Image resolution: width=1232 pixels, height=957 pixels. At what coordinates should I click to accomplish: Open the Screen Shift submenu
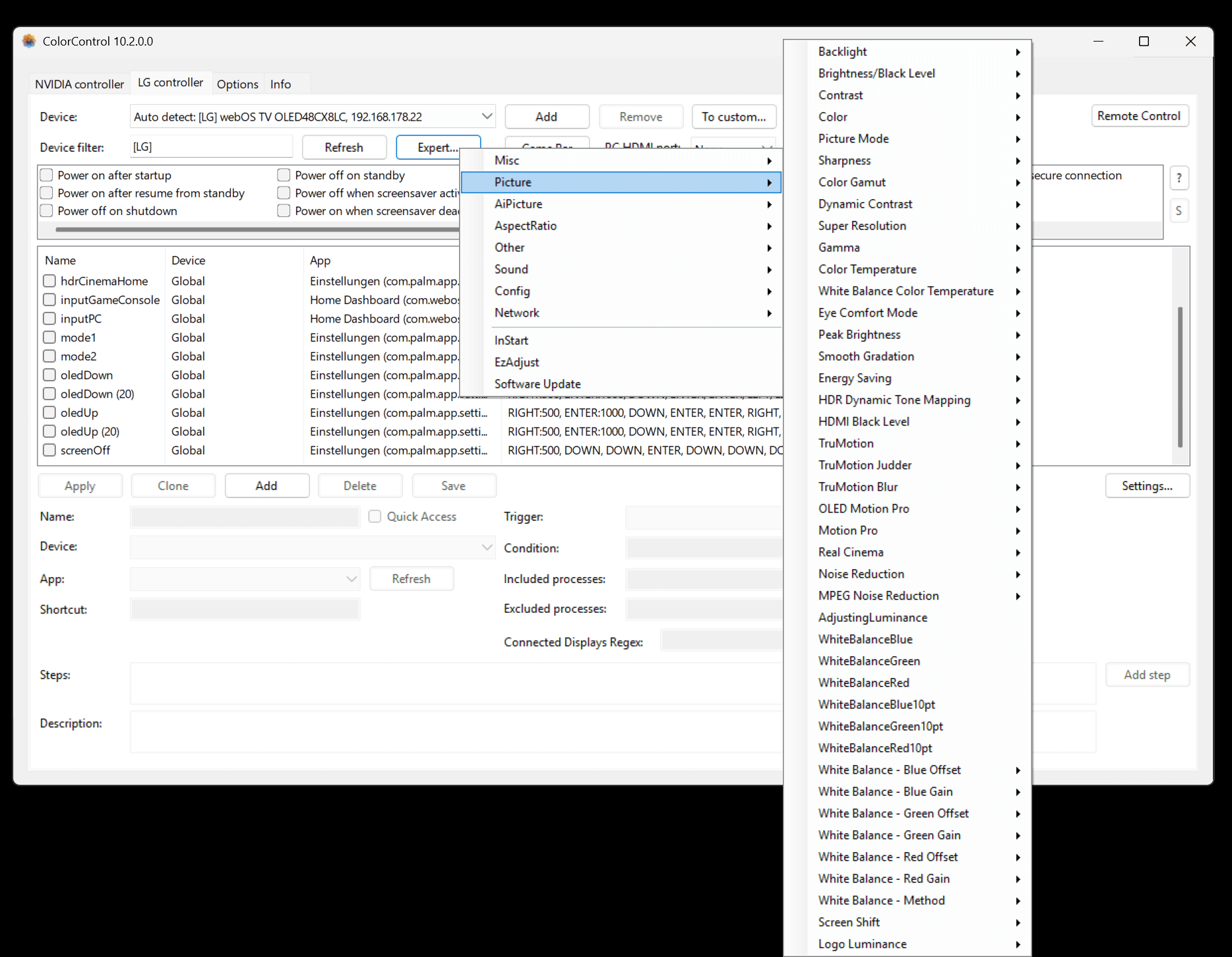pyautogui.click(x=908, y=922)
